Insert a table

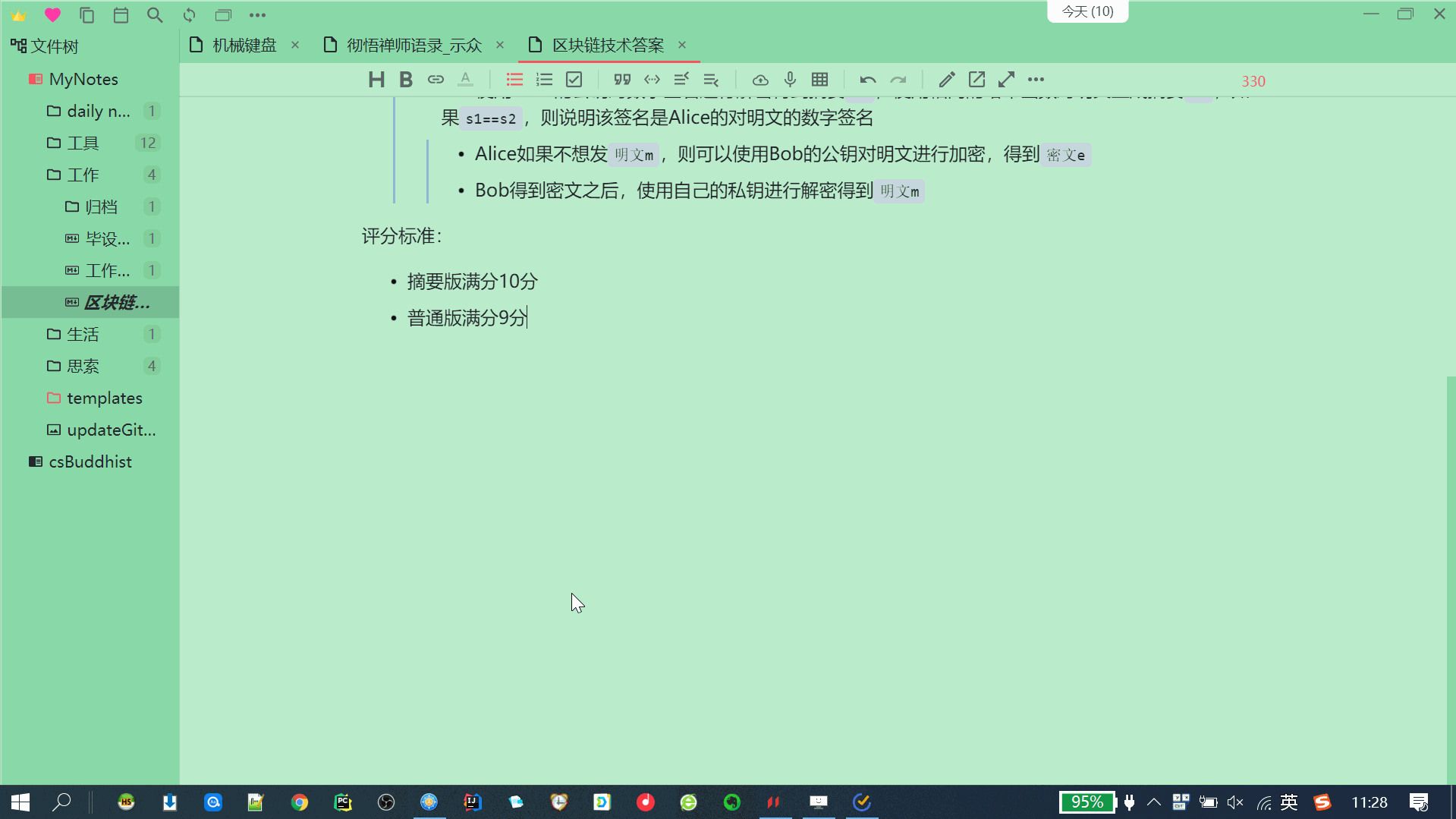click(819, 79)
